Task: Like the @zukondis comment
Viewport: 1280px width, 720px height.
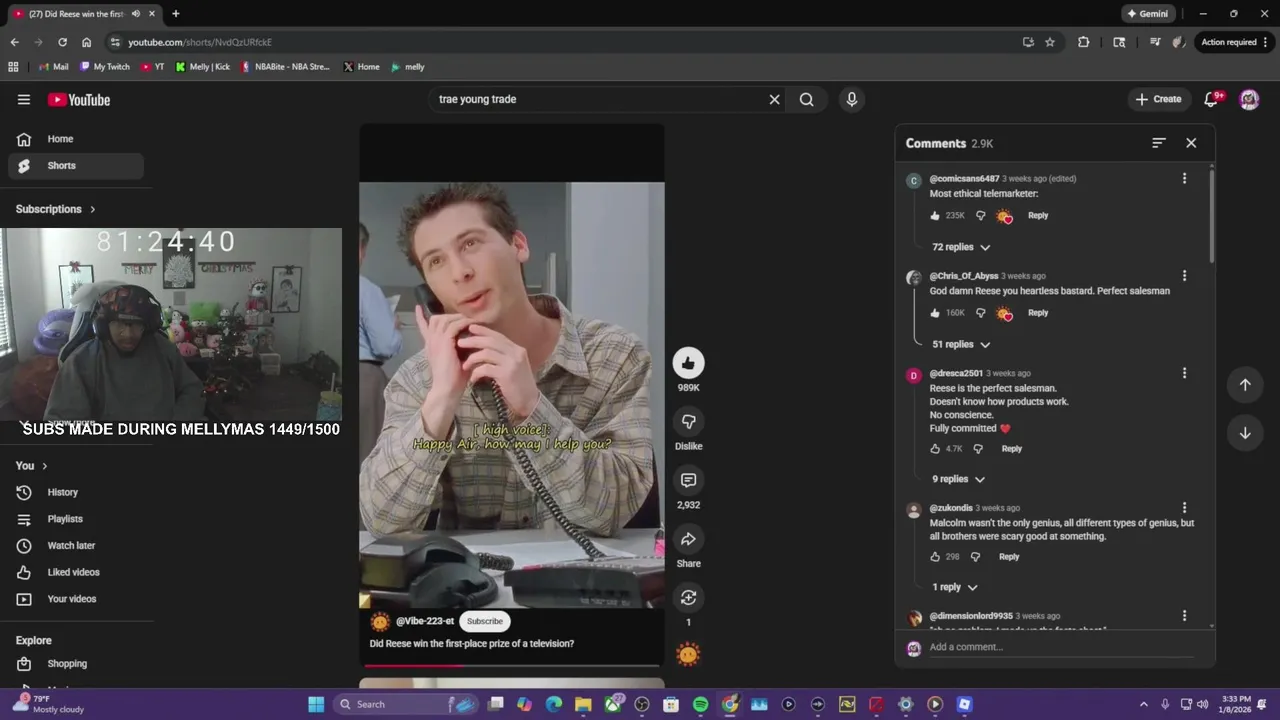Action: pyautogui.click(x=935, y=557)
